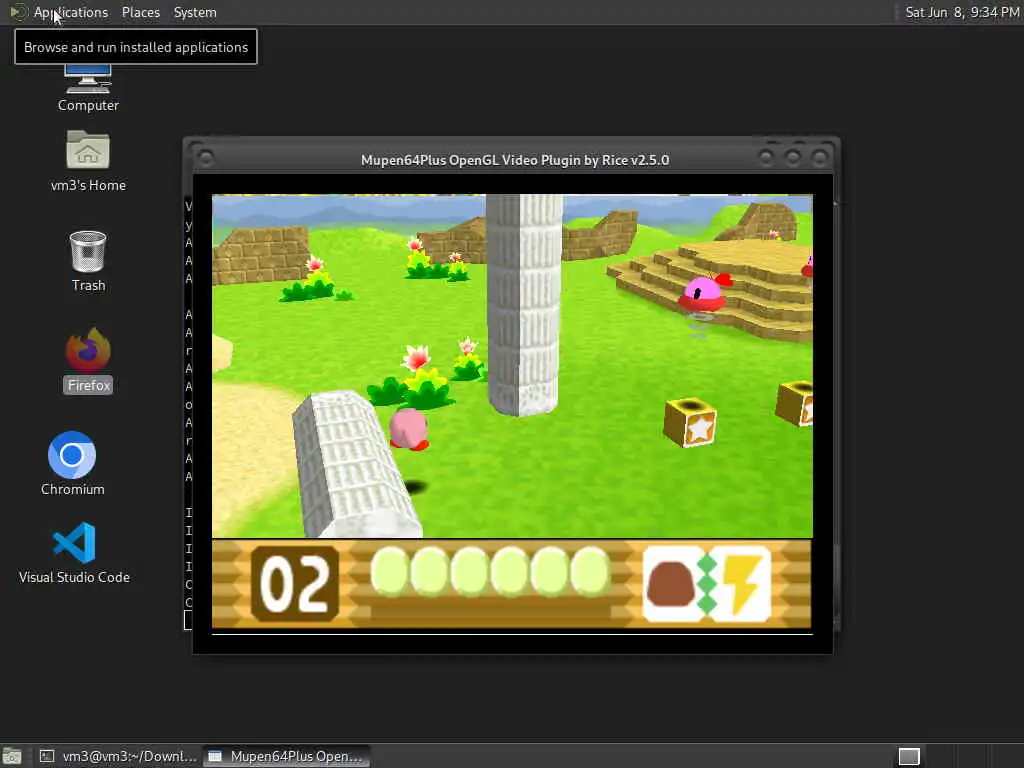Click the pink Kirby character in the game
Image resolution: width=1024 pixels, height=768 pixels.
click(409, 429)
